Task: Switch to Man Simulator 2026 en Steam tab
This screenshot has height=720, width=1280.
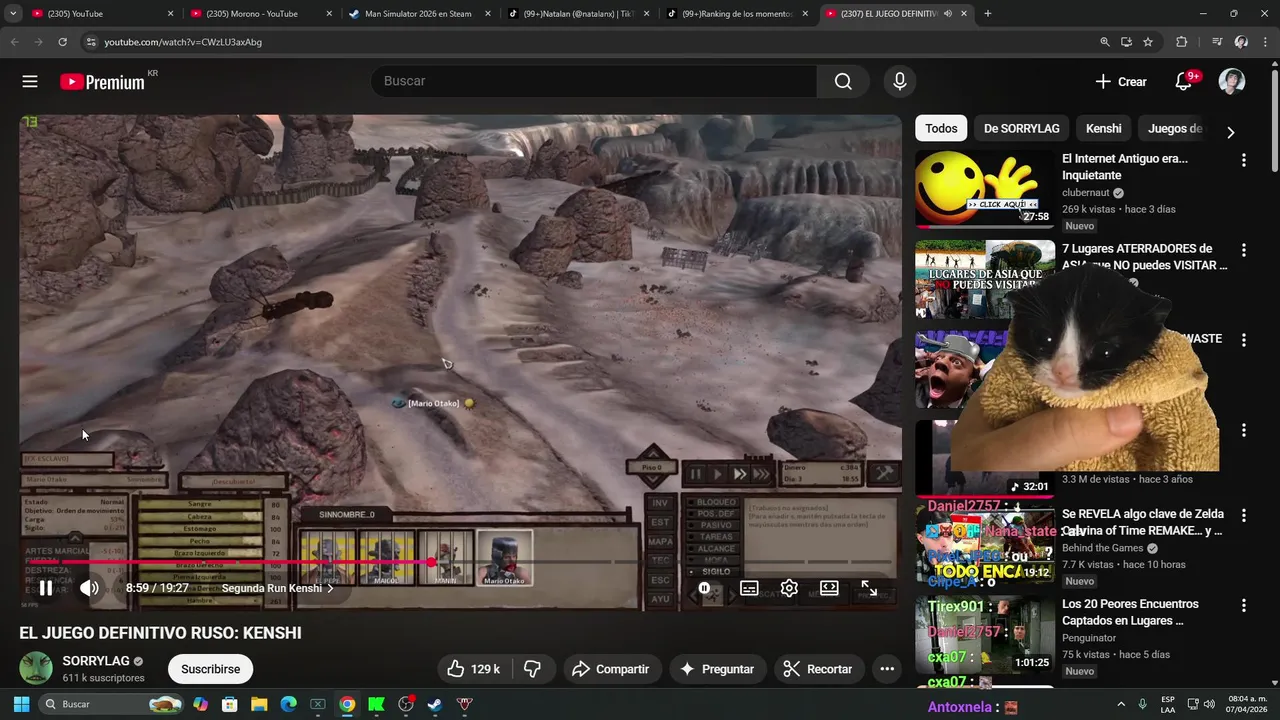Action: [x=420, y=14]
